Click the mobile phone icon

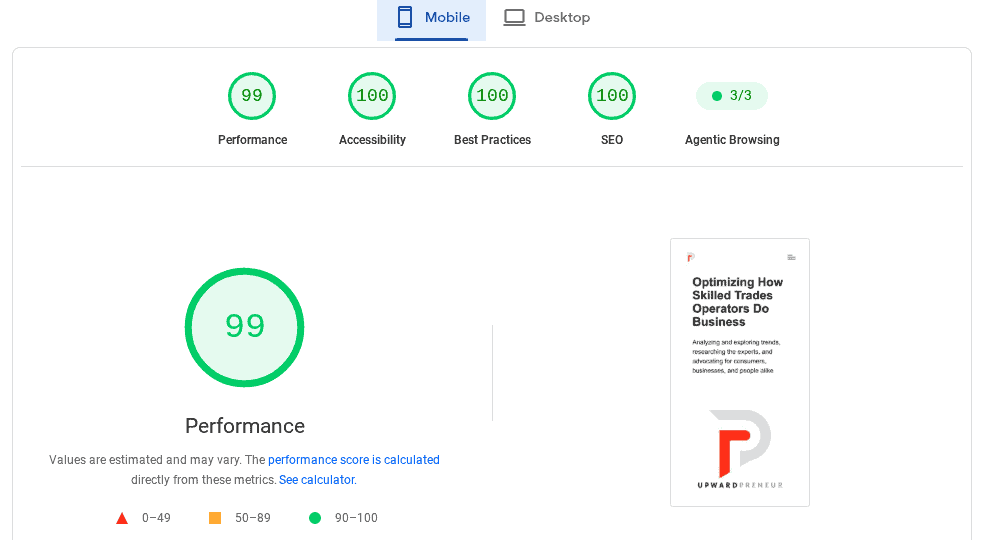click(405, 18)
